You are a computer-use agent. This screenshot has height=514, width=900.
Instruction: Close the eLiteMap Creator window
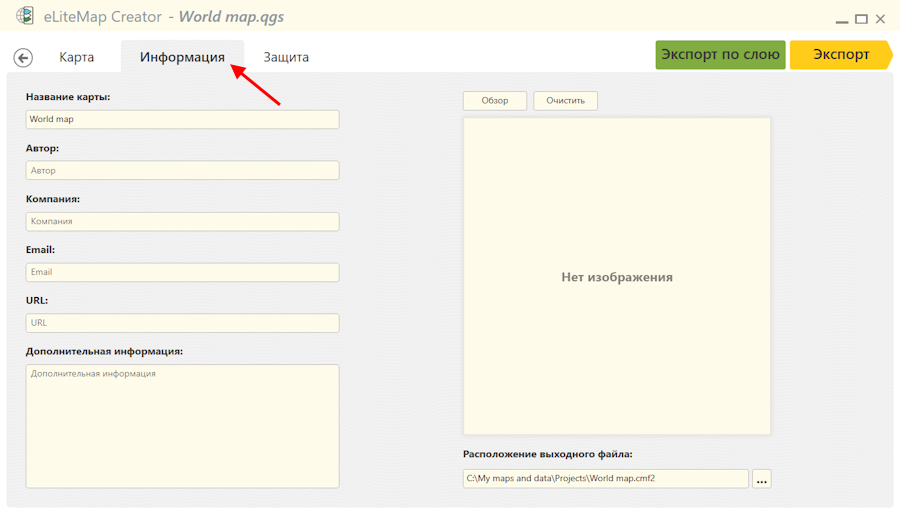pos(881,18)
